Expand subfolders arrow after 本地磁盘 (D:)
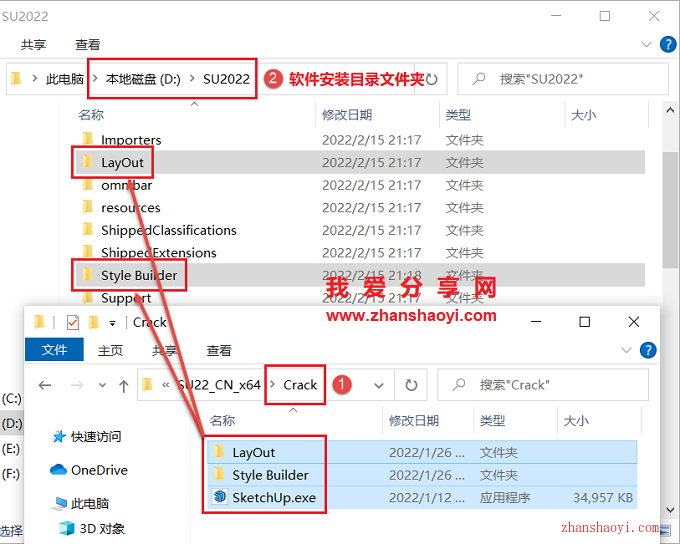680x544 pixels. pyautogui.click(x=191, y=79)
